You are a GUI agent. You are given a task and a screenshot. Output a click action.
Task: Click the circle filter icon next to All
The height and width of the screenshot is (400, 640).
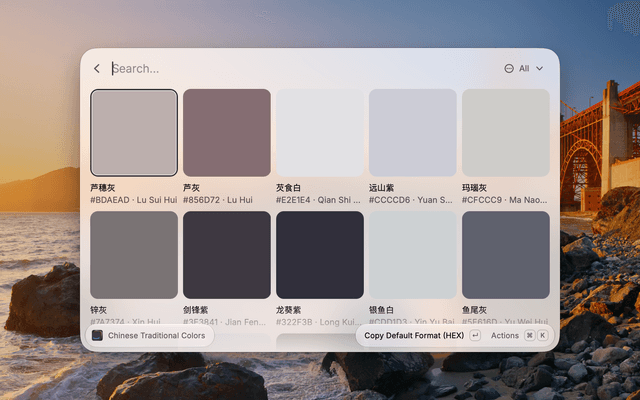509,69
